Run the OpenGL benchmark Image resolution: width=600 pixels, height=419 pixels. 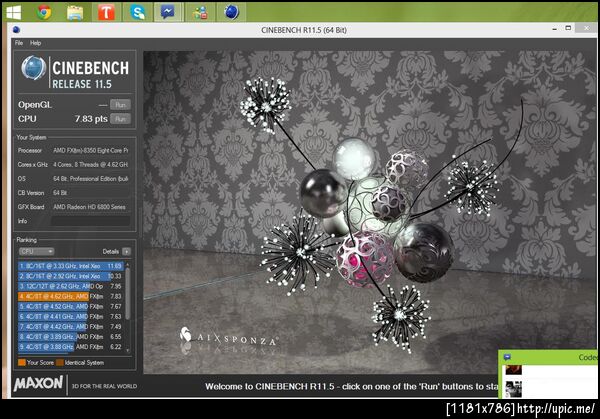121,105
